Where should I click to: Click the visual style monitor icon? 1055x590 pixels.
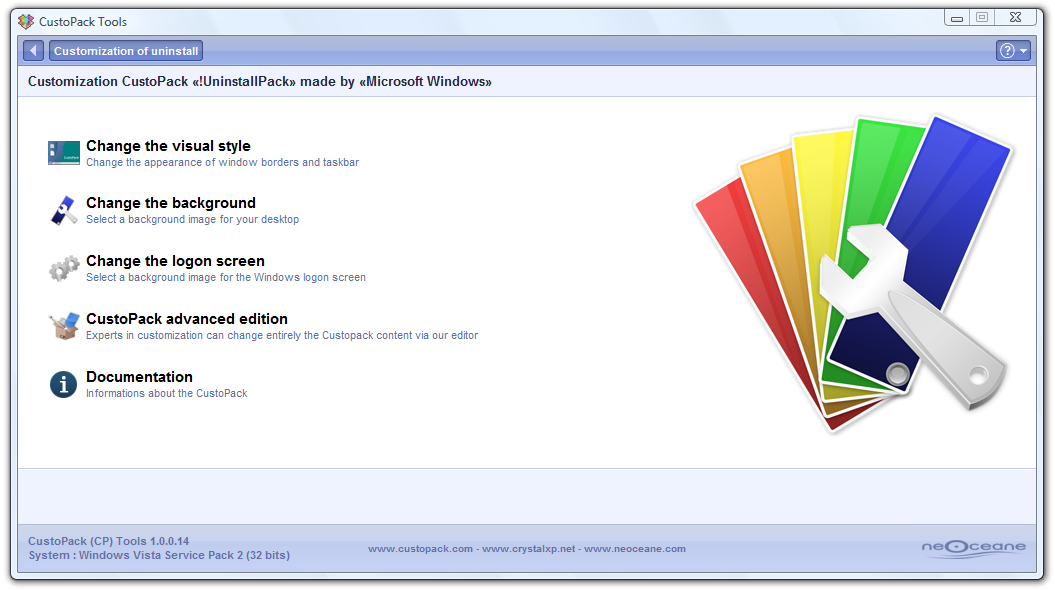pyautogui.click(x=64, y=153)
